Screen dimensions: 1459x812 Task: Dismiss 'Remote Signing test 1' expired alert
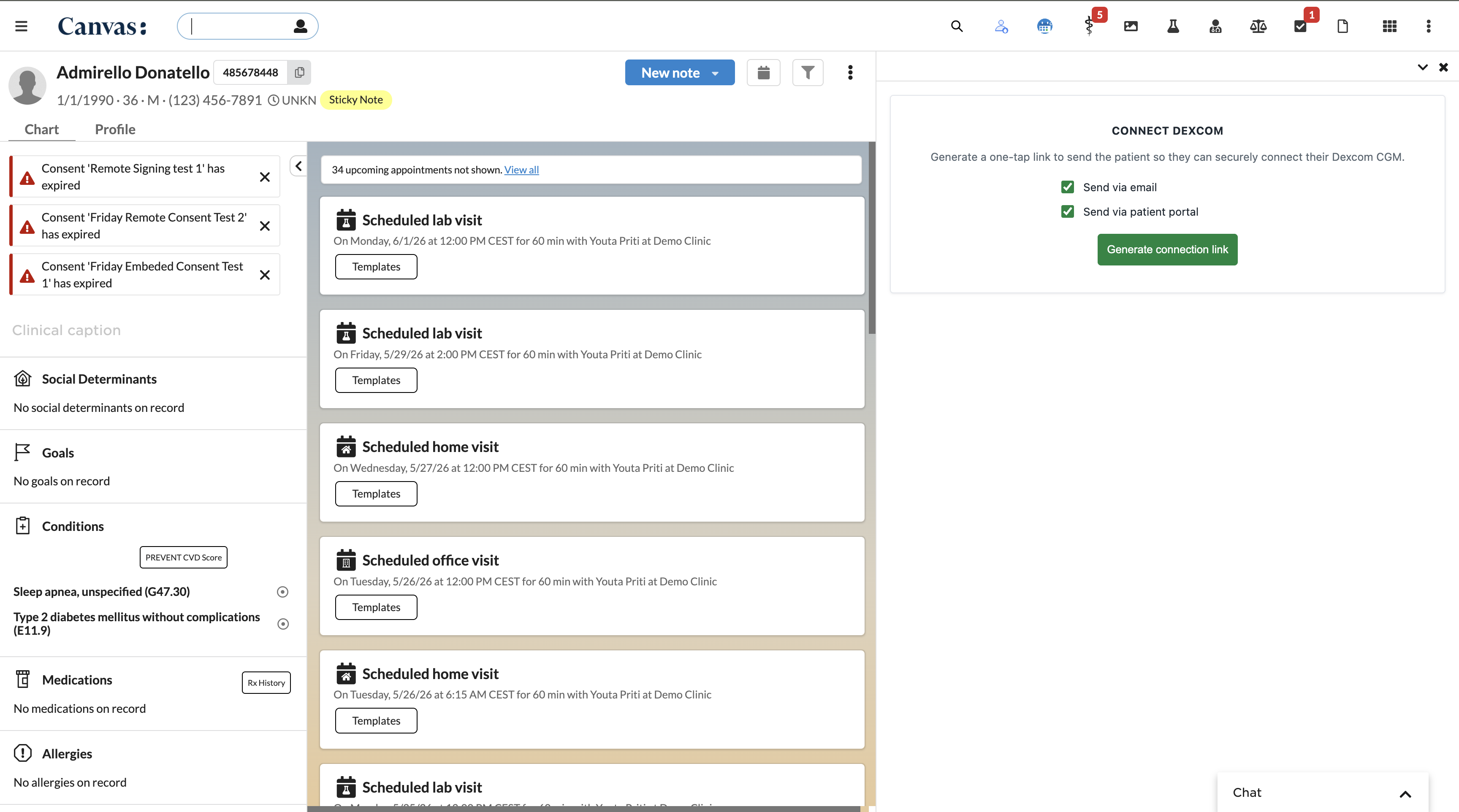point(265,177)
